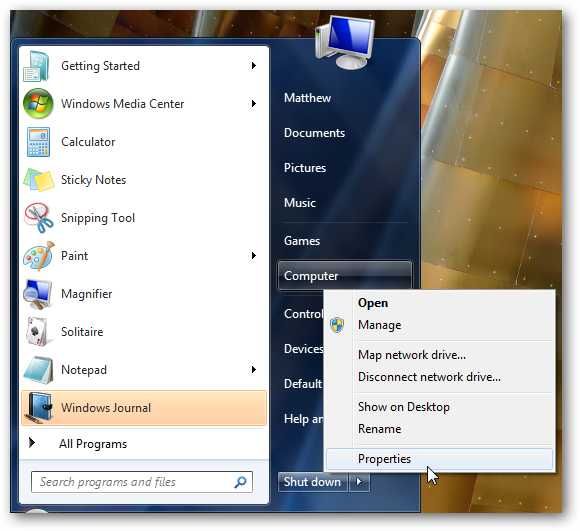
Task: Open the Solitaire cards icon
Action: (37, 332)
